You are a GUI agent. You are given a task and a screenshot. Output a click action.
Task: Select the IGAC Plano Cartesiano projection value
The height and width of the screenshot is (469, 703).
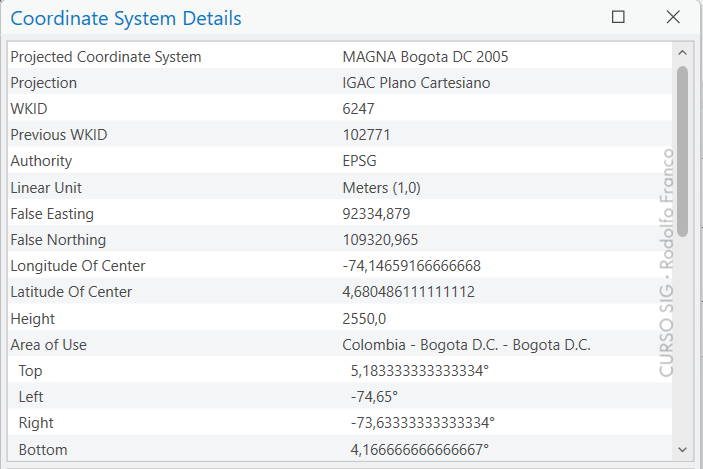click(416, 83)
